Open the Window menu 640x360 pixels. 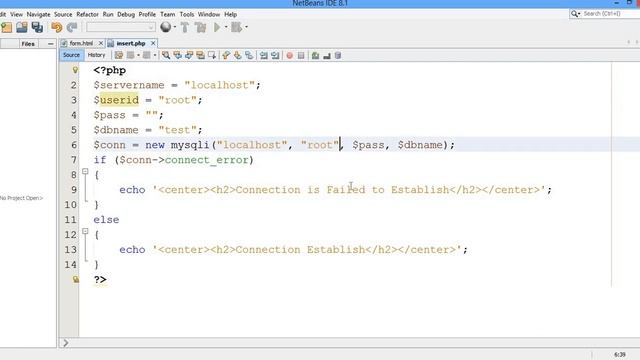point(209,14)
